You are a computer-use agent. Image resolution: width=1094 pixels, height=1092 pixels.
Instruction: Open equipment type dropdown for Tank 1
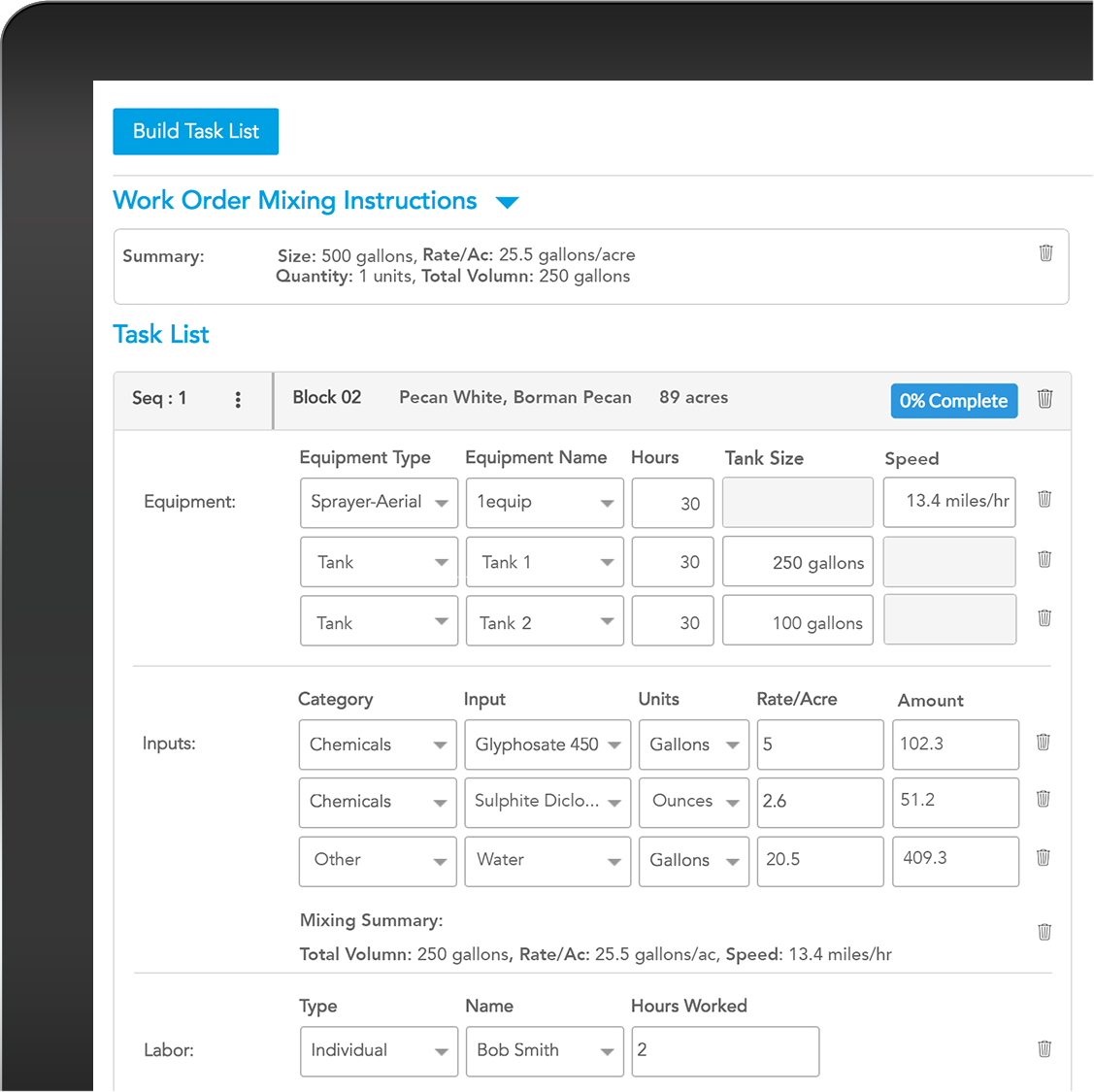click(x=379, y=562)
